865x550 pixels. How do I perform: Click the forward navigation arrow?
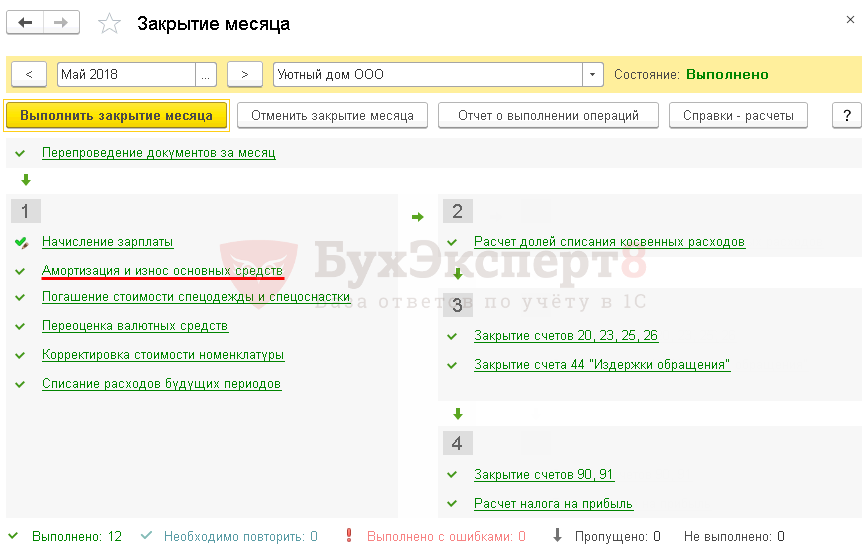click(62, 23)
